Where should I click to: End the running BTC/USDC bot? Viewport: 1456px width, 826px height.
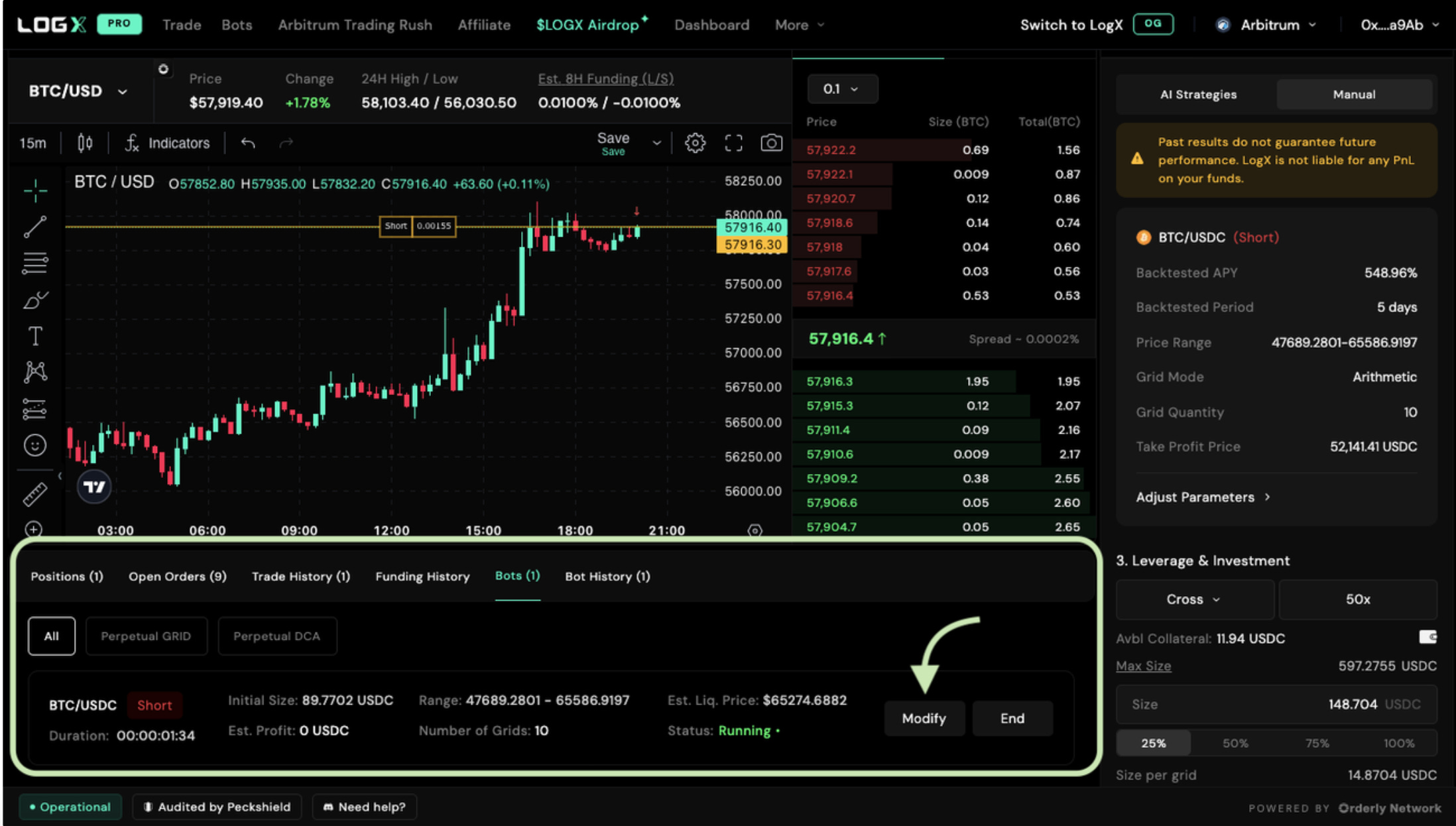[x=1012, y=718]
